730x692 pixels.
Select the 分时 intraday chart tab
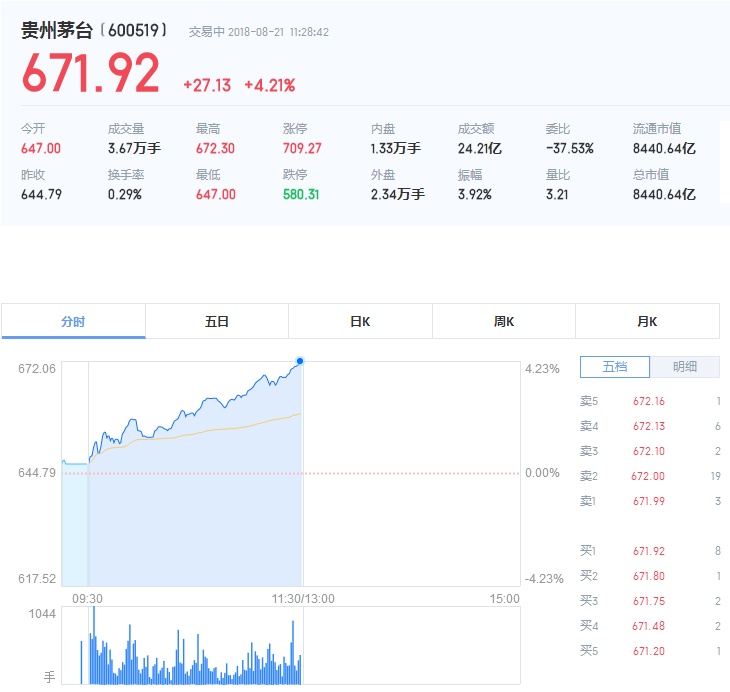tap(73, 321)
